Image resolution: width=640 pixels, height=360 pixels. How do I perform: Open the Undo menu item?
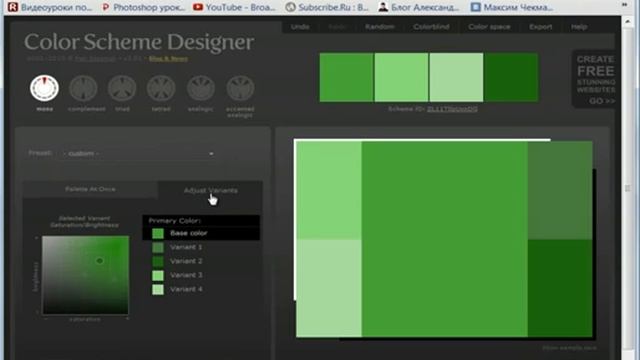tap(300, 27)
